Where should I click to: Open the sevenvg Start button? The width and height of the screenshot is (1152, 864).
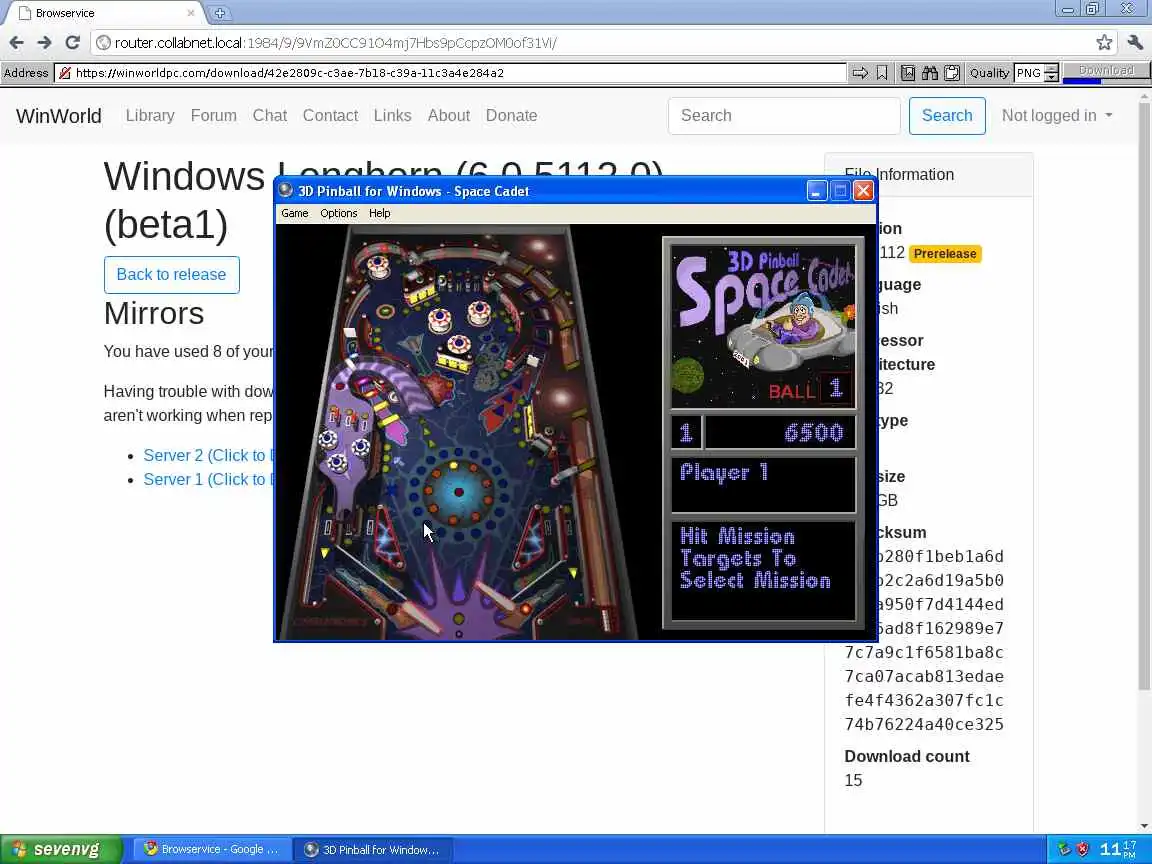click(x=61, y=849)
